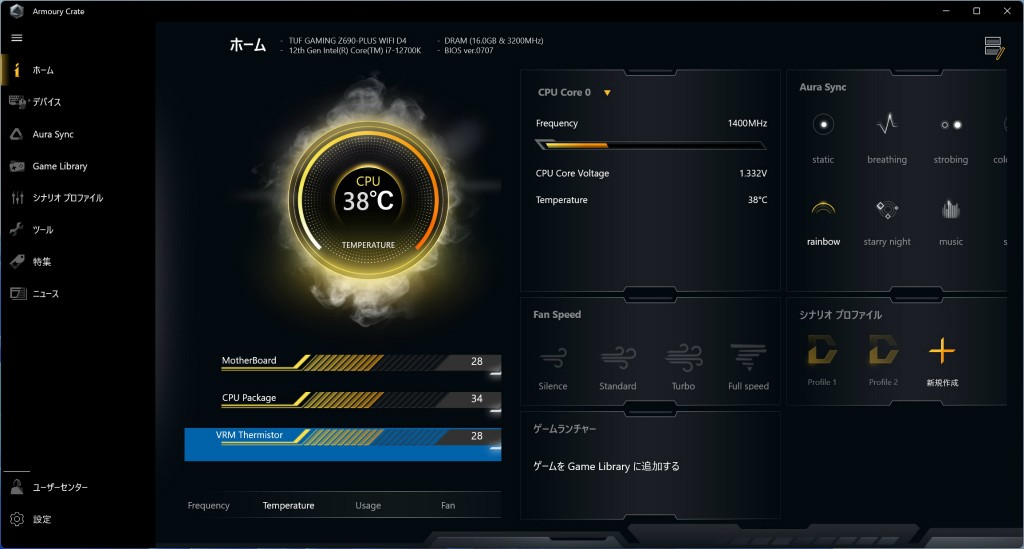Select the CPU Package temperature bar
1024x549 pixels.
click(x=360, y=400)
